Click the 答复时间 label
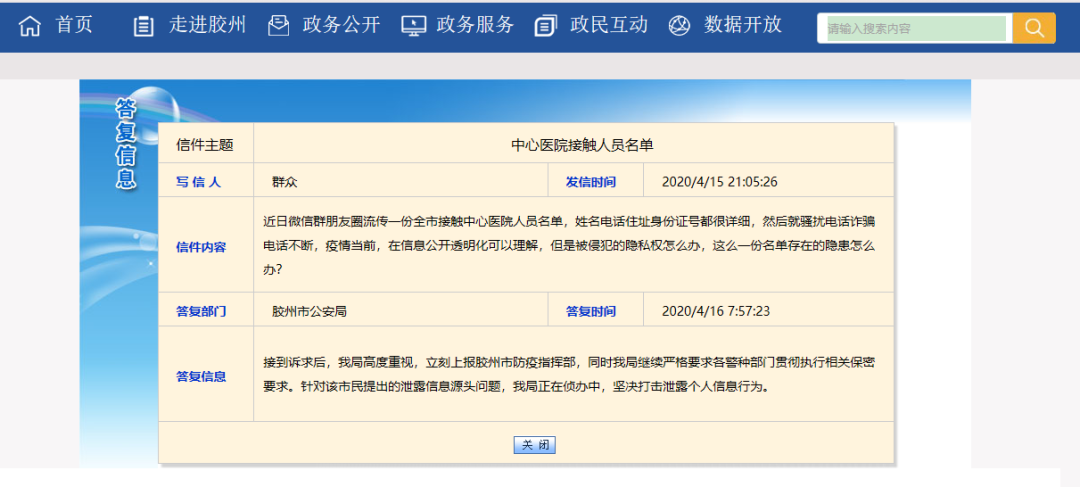 [x=591, y=311]
